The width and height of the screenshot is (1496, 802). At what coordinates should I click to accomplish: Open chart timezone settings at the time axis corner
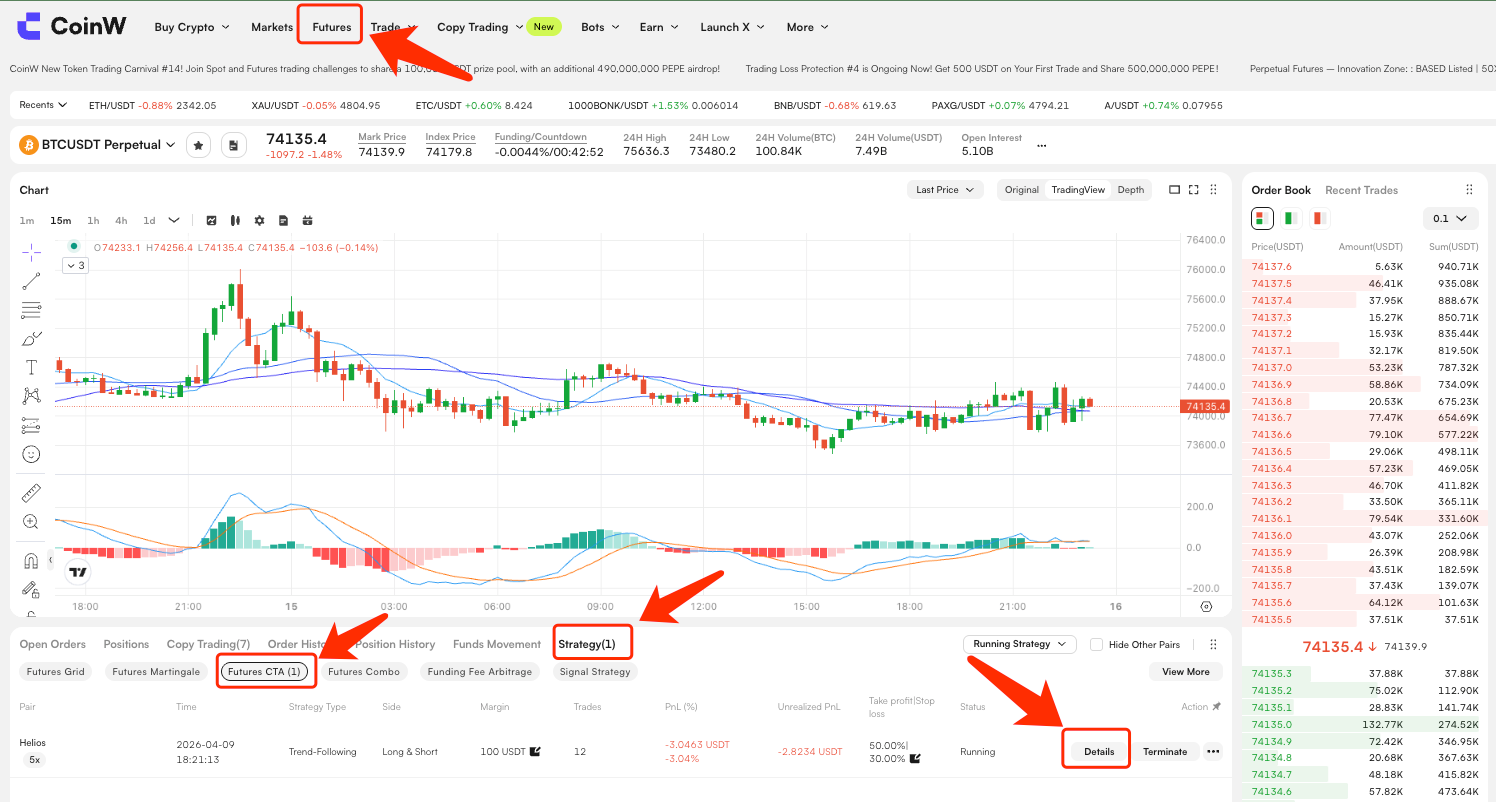(1205, 606)
